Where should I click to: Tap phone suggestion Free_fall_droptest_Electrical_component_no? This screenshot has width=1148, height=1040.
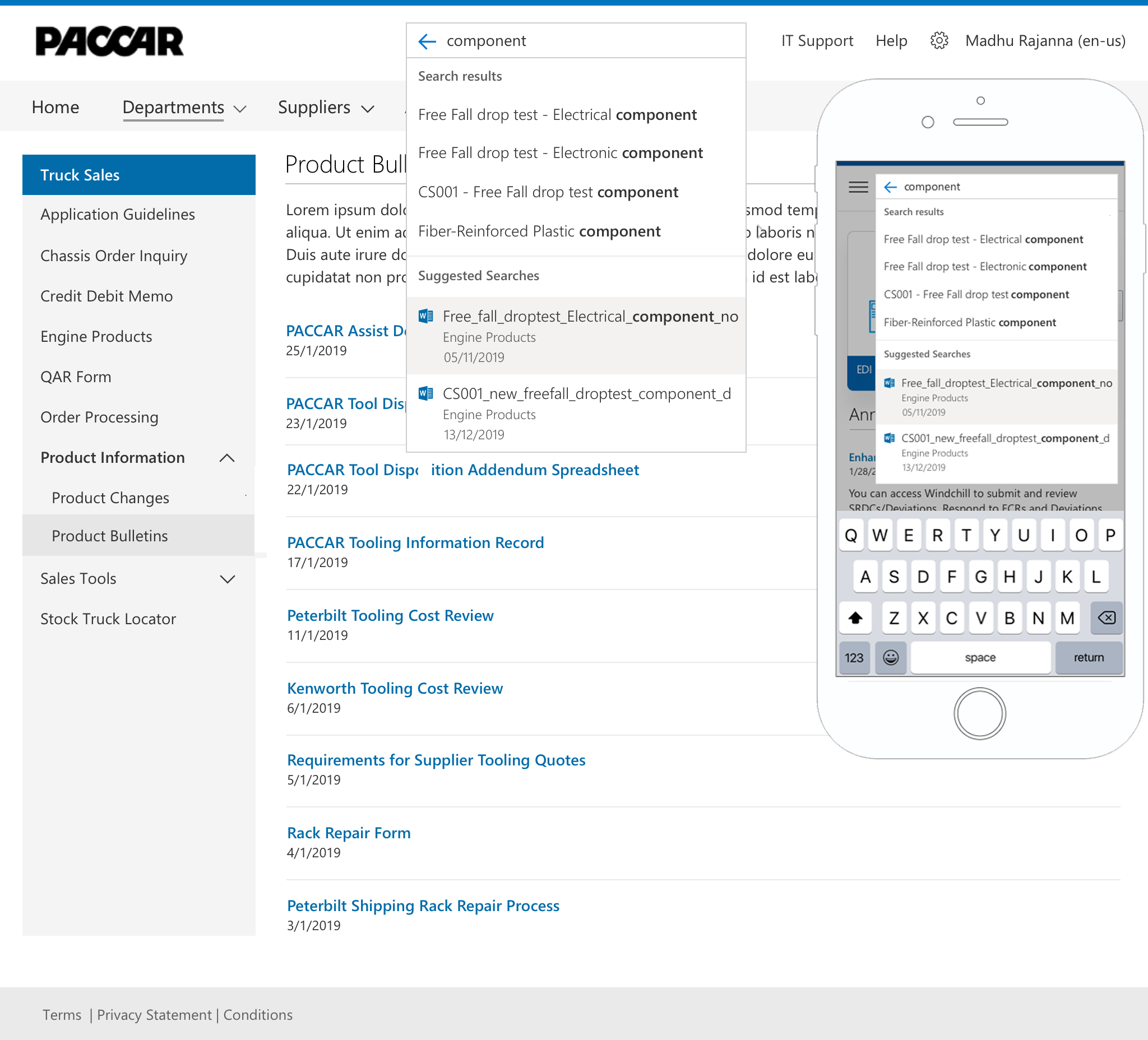(997, 397)
